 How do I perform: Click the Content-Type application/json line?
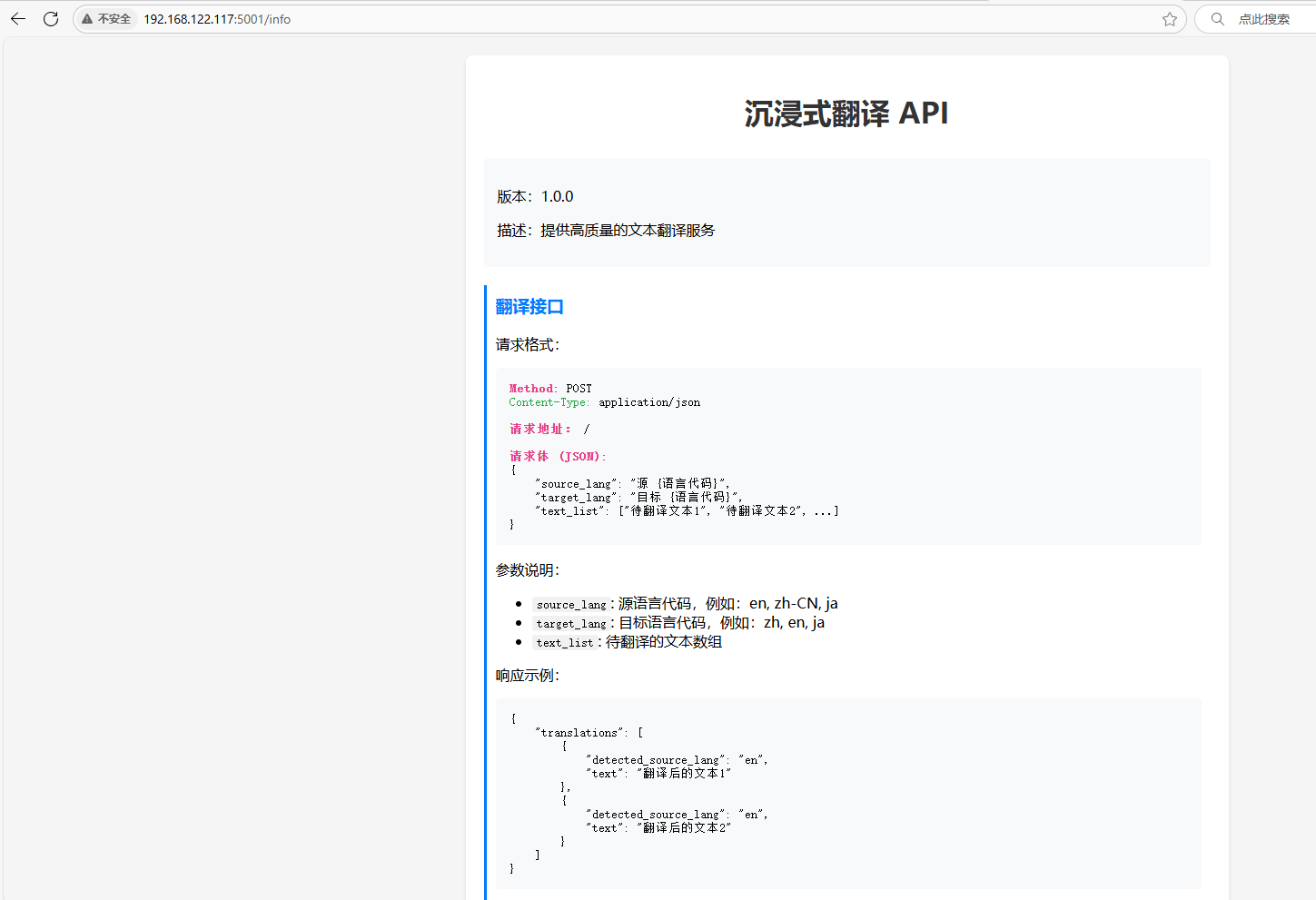tap(604, 402)
